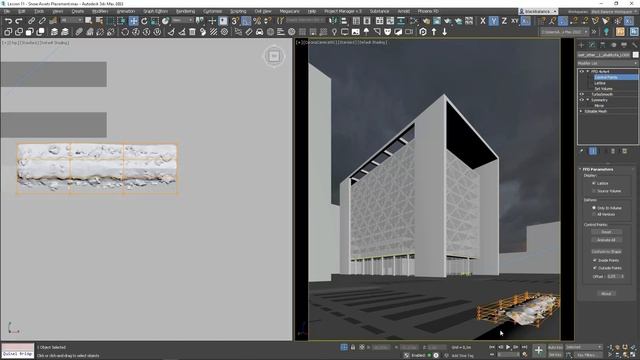Open the Workspaces dropdown
Screen dimensions: 640x360
614,12
